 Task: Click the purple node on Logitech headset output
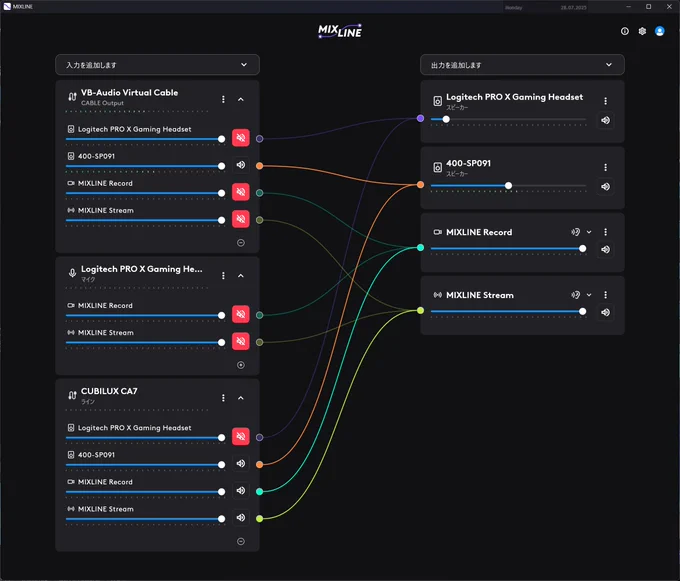[x=420, y=118]
